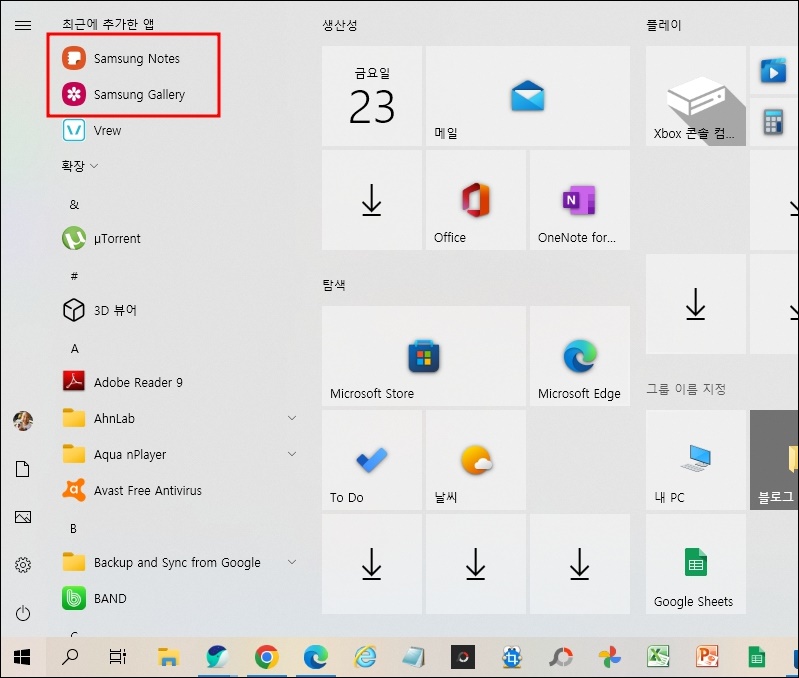The width and height of the screenshot is (799, 678).
Task: Click the pending download tile beside Office
Action: (372, 200)
